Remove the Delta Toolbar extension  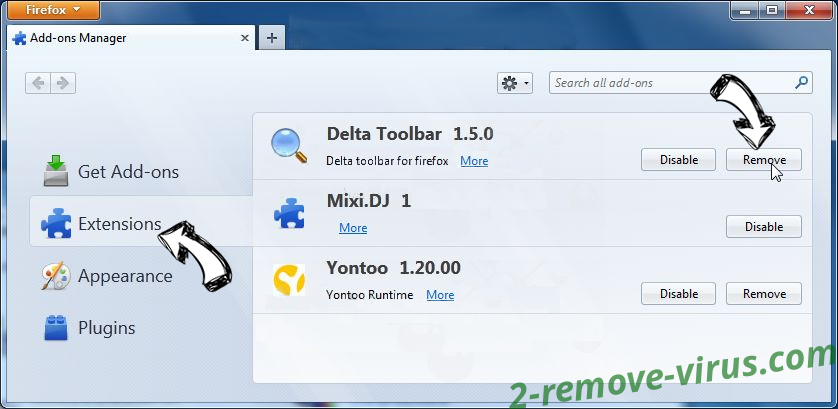[x=764, y=160]
